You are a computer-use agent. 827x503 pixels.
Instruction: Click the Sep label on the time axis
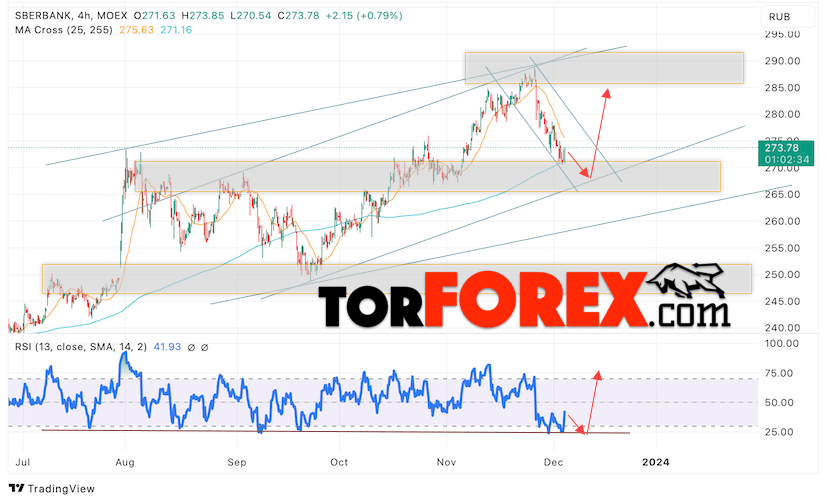click(237, 462)
